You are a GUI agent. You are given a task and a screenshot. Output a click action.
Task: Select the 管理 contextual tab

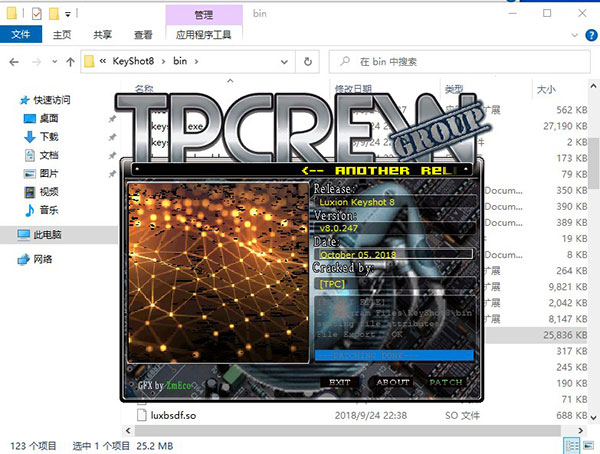coord(204,15)
